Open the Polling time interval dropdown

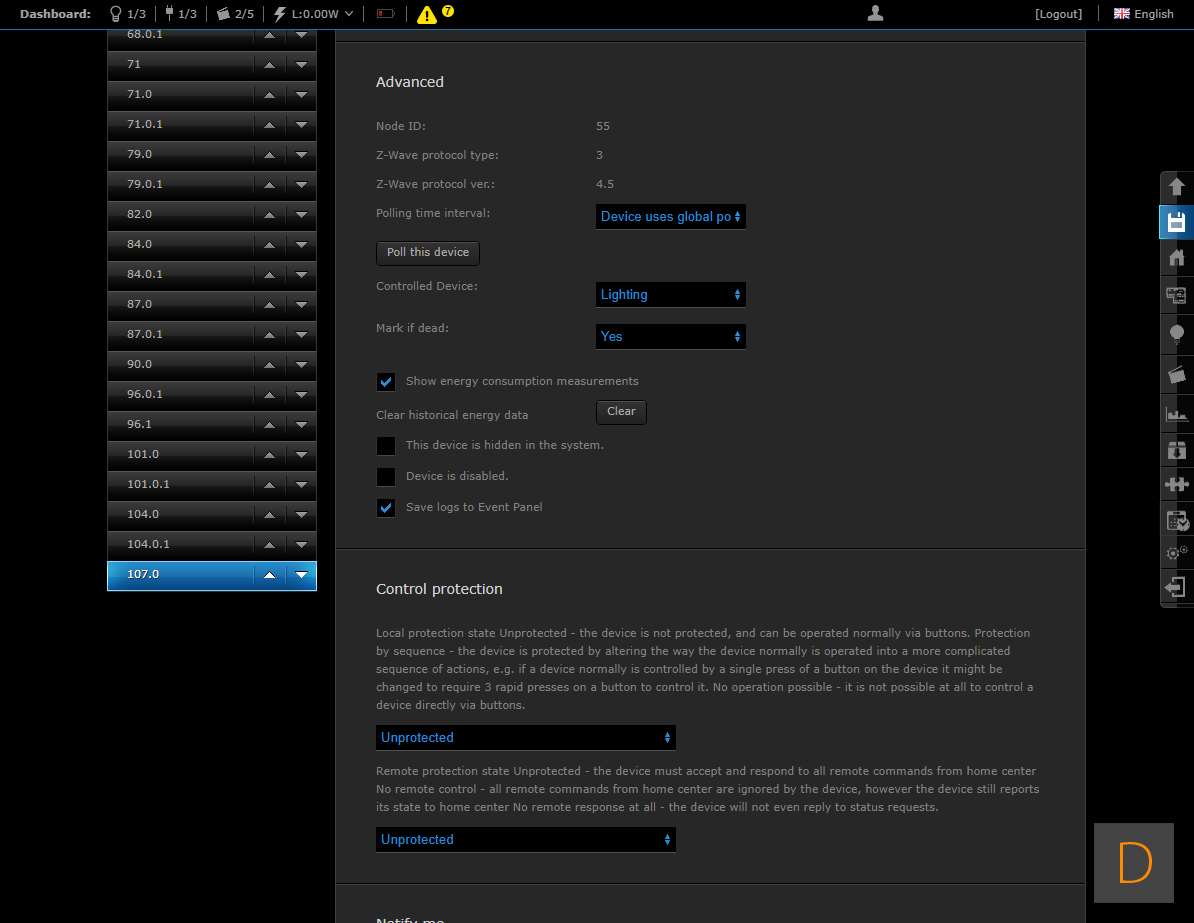[x=670, y=217]
